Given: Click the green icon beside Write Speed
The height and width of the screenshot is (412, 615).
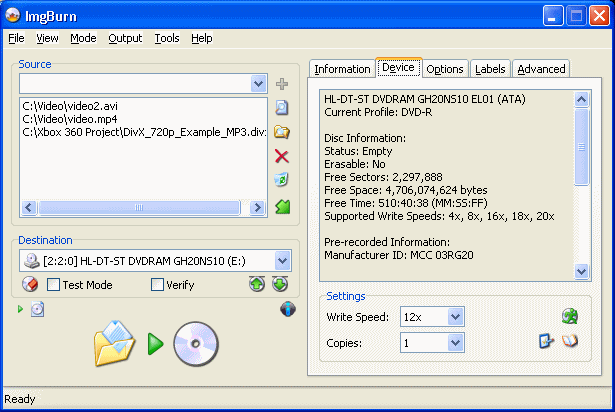Looking at the screenshot, I should pyautogui.click(x=570, y=316).
